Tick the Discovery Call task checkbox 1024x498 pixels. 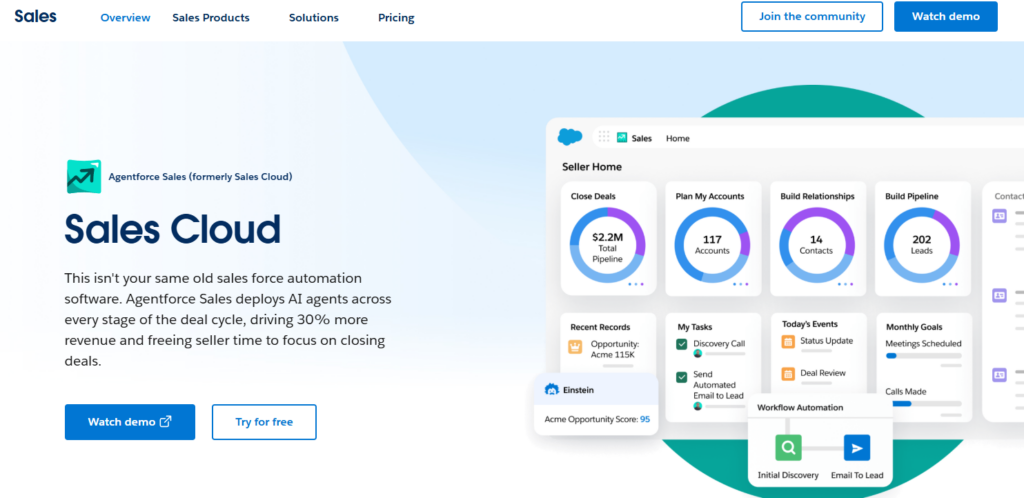pyautogui.click(x=682, y=344)
